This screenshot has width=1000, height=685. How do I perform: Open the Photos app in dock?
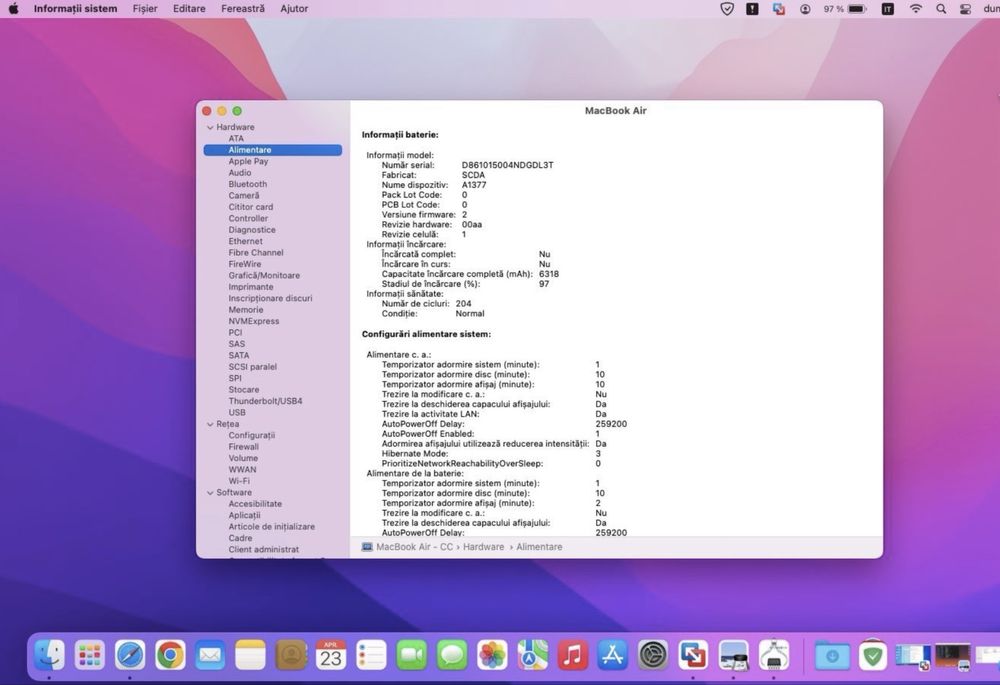492,655
